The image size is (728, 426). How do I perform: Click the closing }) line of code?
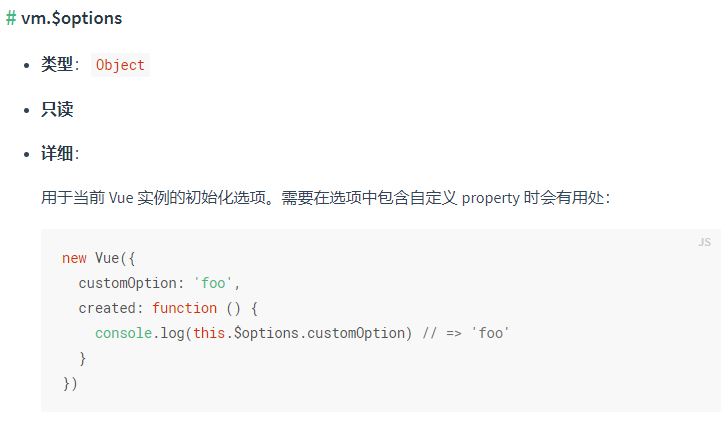coord(70,384)
